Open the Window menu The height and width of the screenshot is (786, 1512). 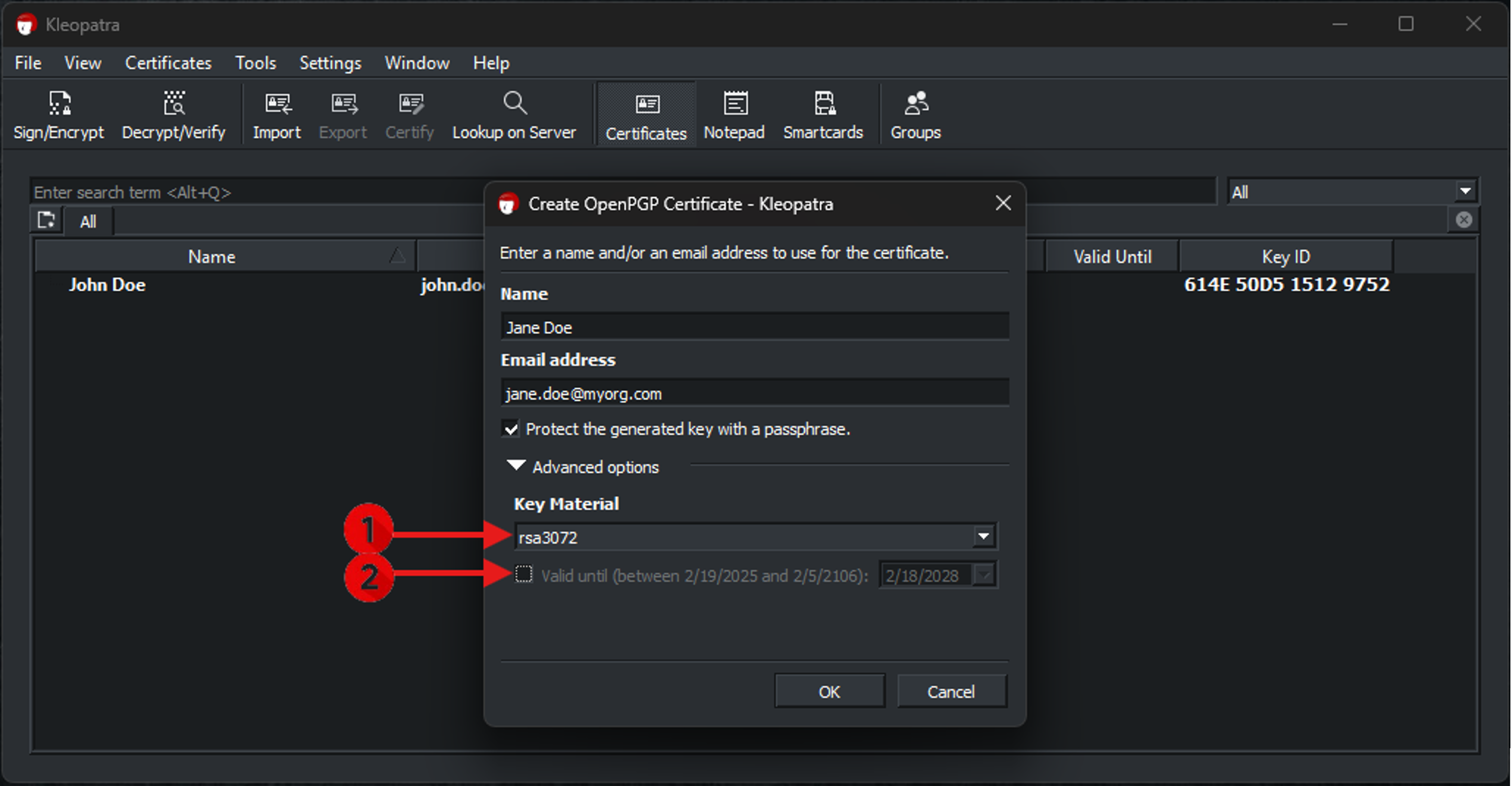[417, 63]
